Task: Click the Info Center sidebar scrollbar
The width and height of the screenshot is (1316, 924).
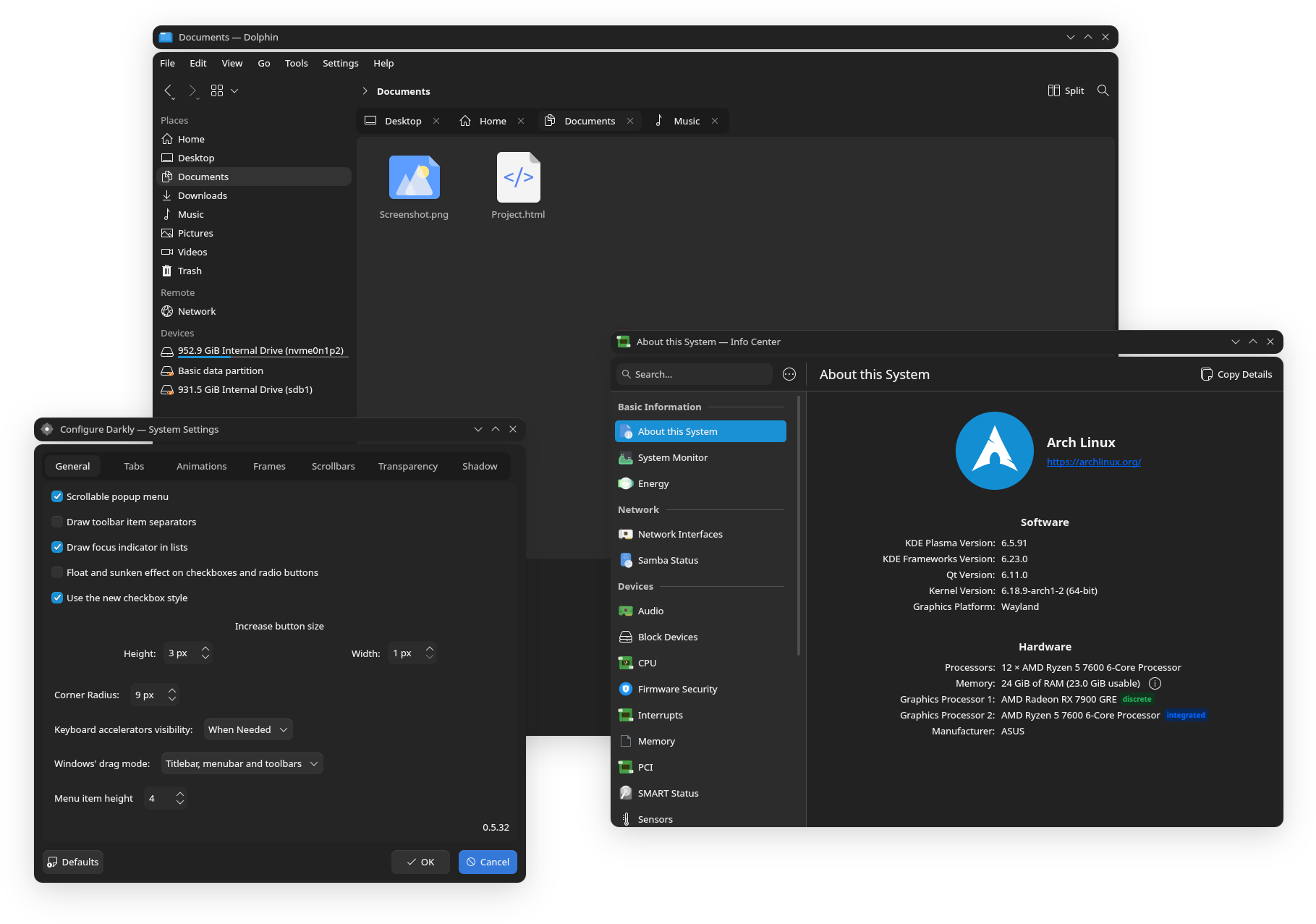Action: pyautogui.click(x=799, y=525)
